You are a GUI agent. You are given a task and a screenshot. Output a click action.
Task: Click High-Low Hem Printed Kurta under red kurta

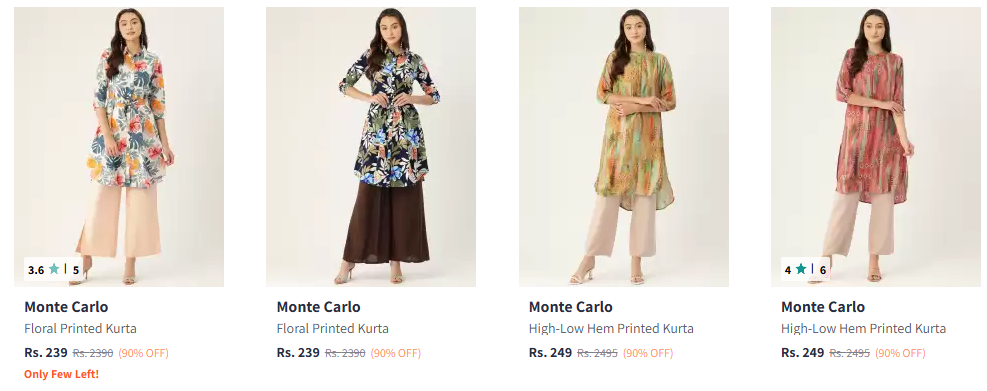(864, 329)
